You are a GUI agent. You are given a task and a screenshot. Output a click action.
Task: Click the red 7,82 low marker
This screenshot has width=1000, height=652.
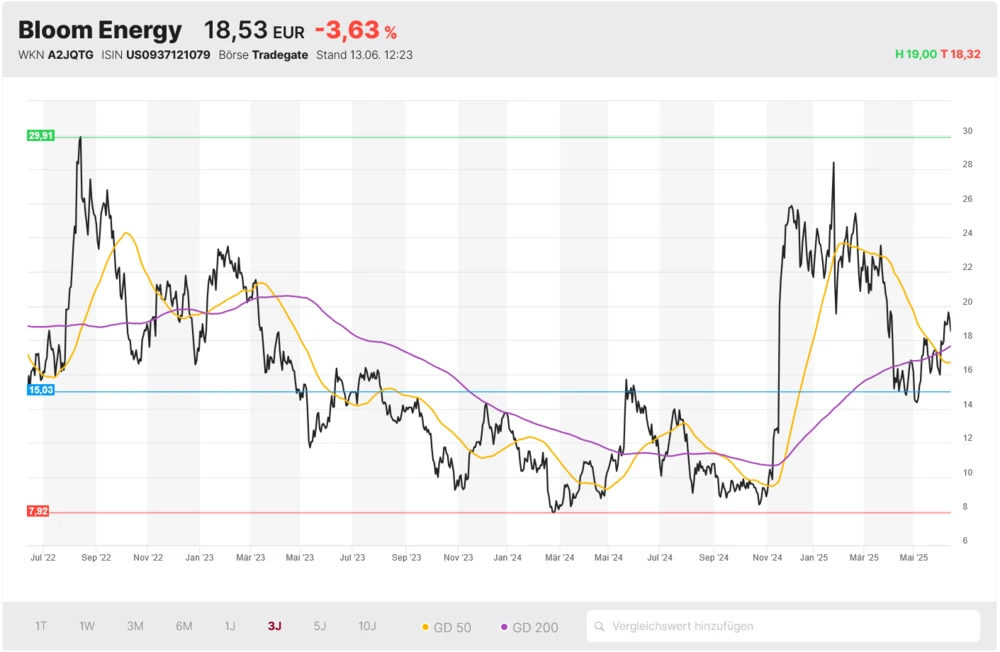tap(37, 511)
